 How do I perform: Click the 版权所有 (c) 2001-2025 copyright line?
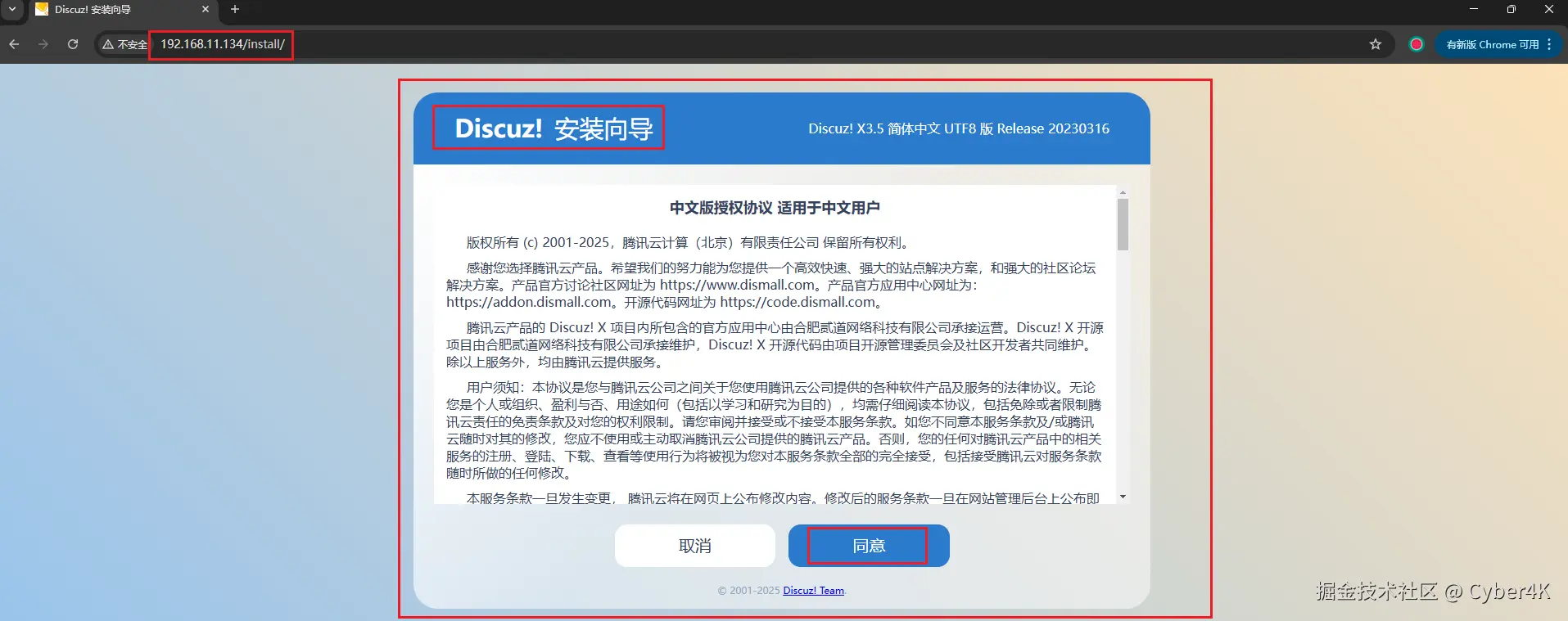[689, 243]
